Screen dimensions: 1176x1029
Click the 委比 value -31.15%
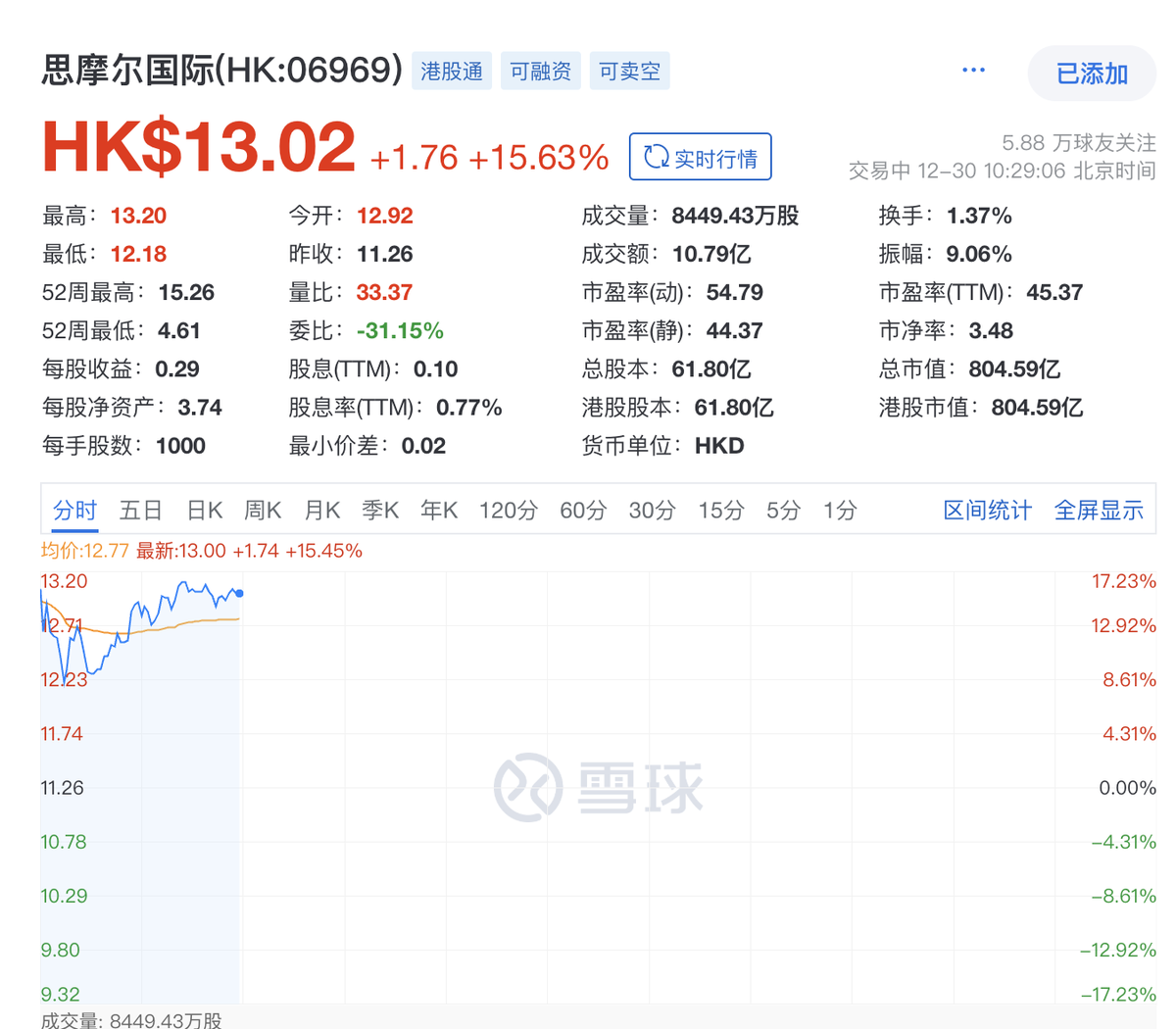pos(400,330)
